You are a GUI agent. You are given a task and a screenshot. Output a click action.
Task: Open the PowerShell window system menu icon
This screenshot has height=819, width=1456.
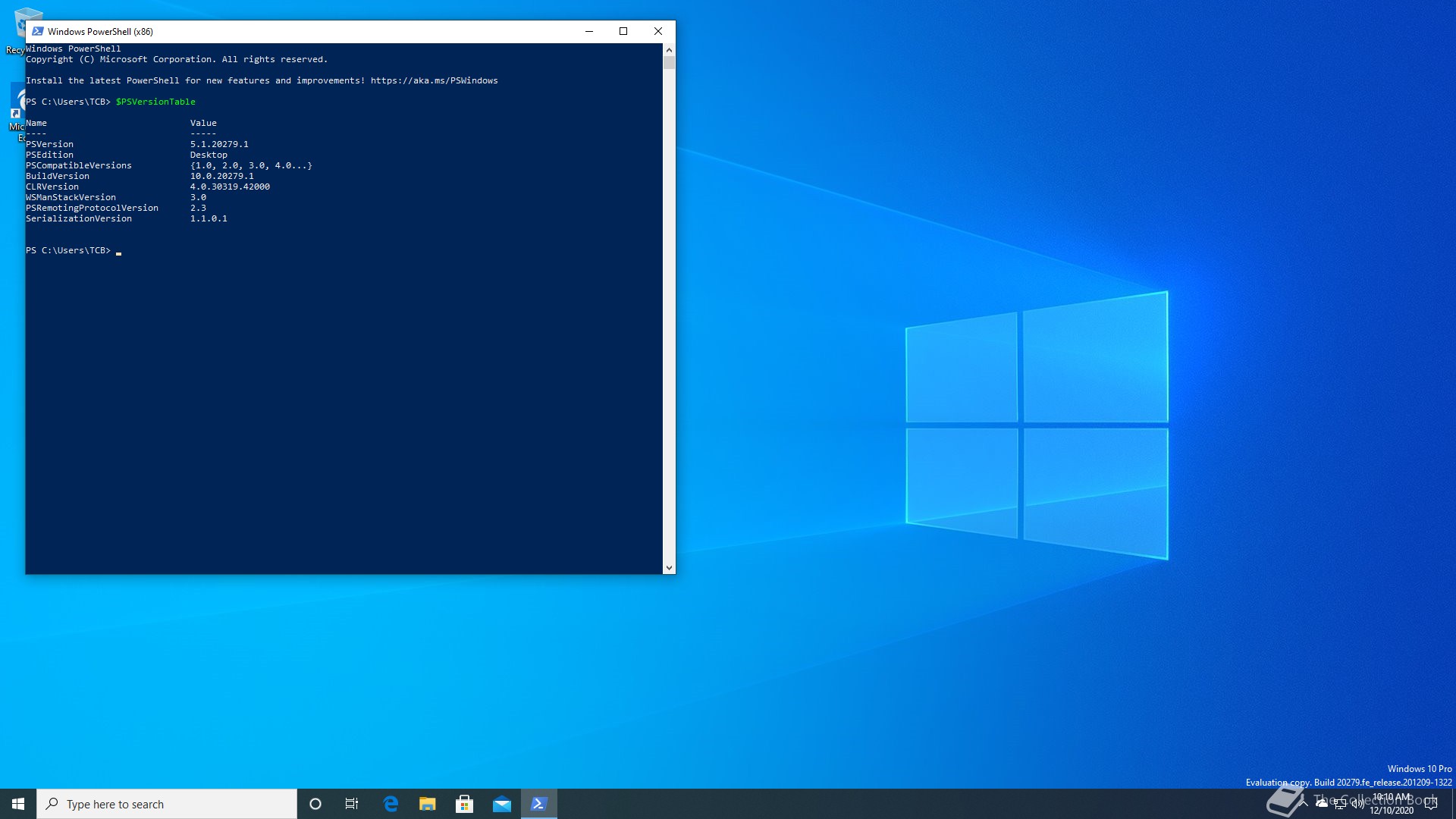[x=37, y=31]
